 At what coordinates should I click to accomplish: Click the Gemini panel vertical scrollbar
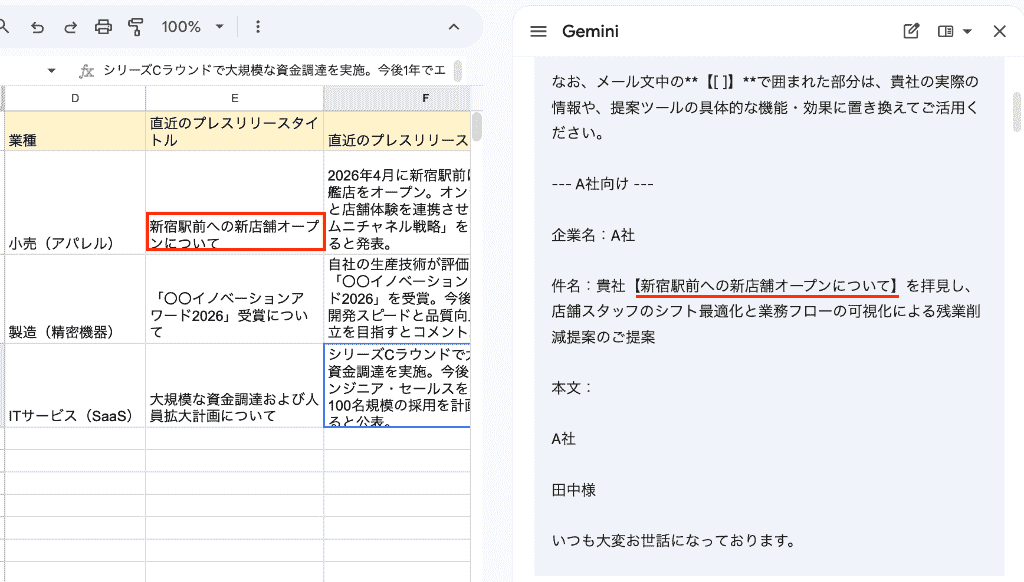tap(1017, 112)
